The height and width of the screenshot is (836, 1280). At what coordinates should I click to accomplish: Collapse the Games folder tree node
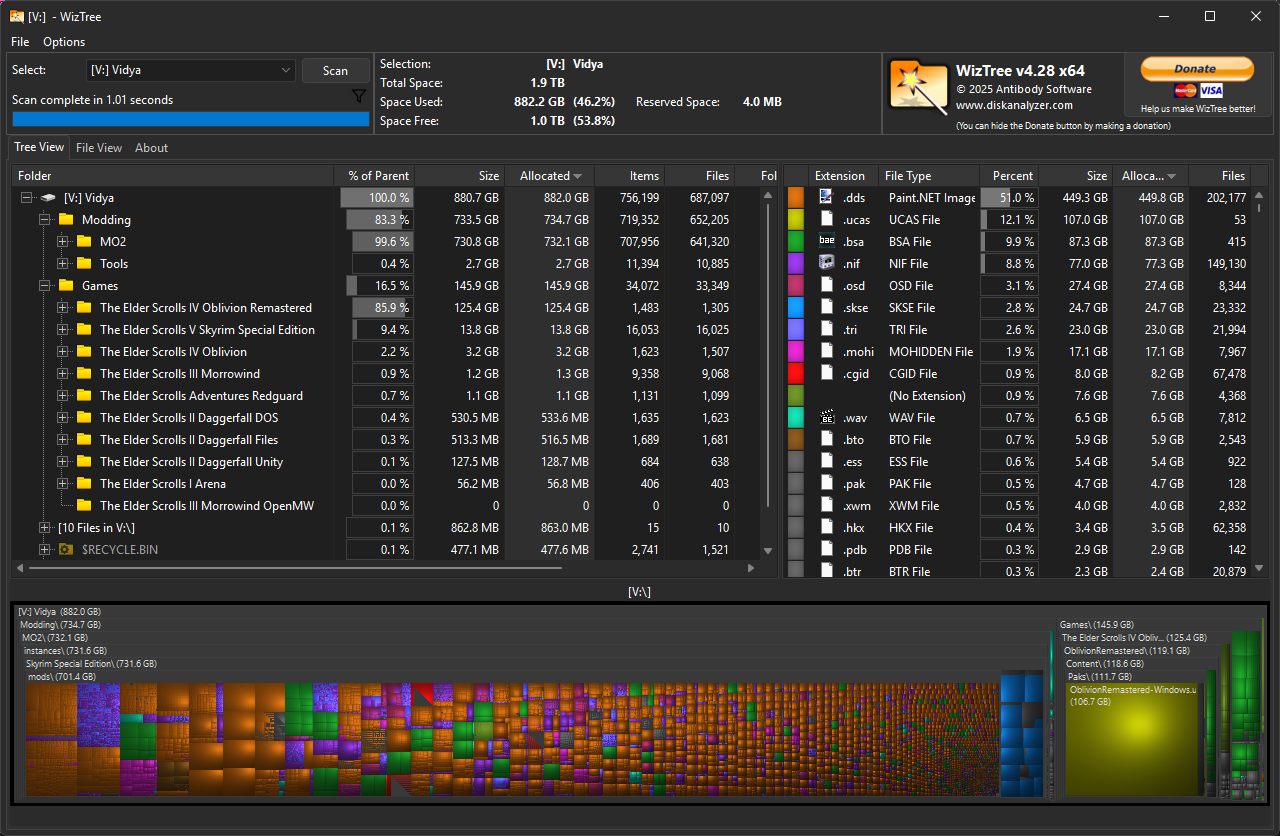(x=44, y=286)
